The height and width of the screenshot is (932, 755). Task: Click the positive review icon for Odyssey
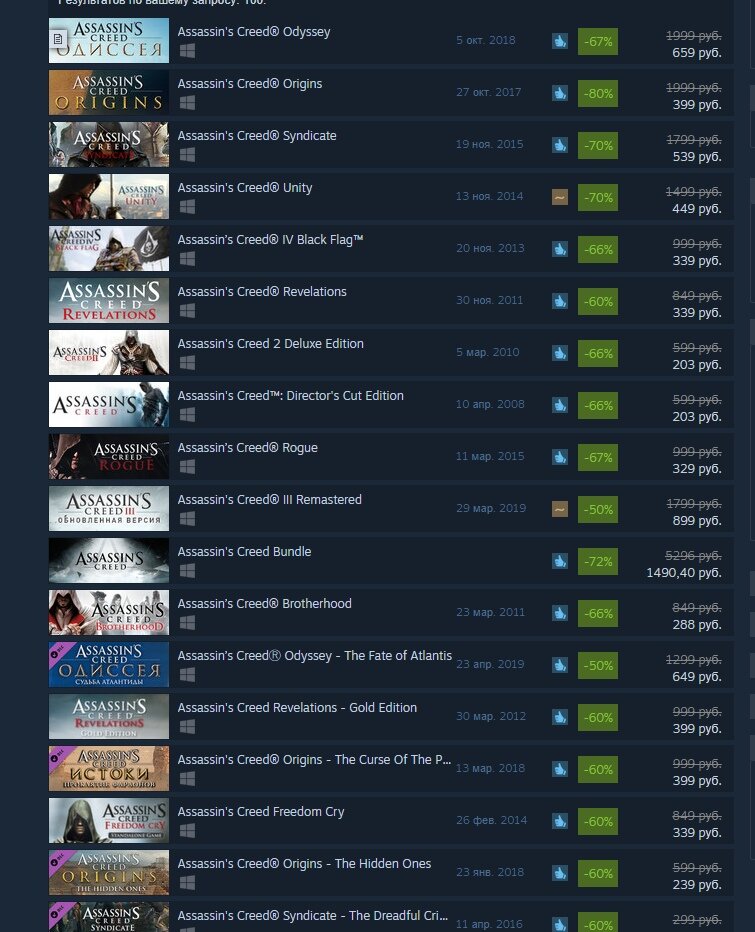559,41
